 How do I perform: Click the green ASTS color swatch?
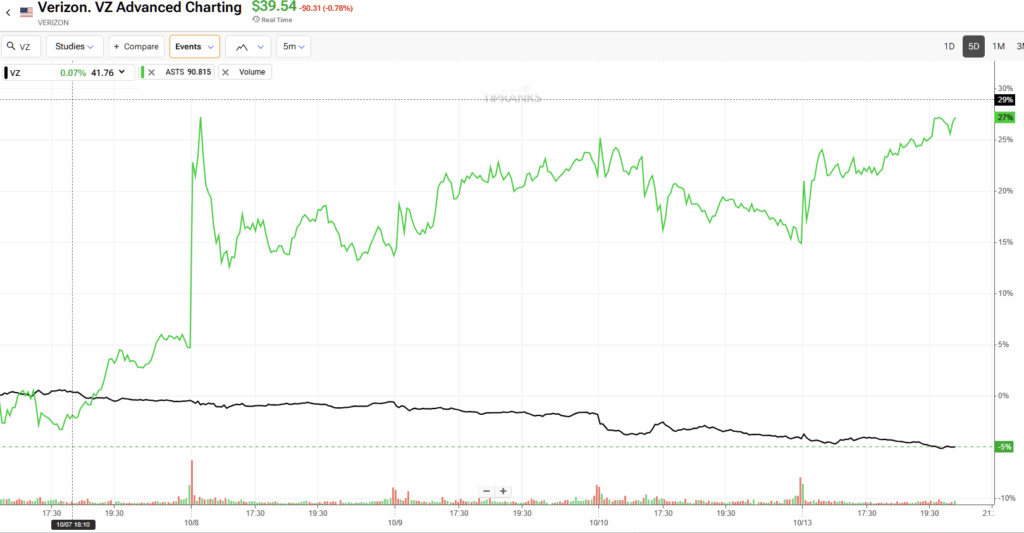coord(142,72)
